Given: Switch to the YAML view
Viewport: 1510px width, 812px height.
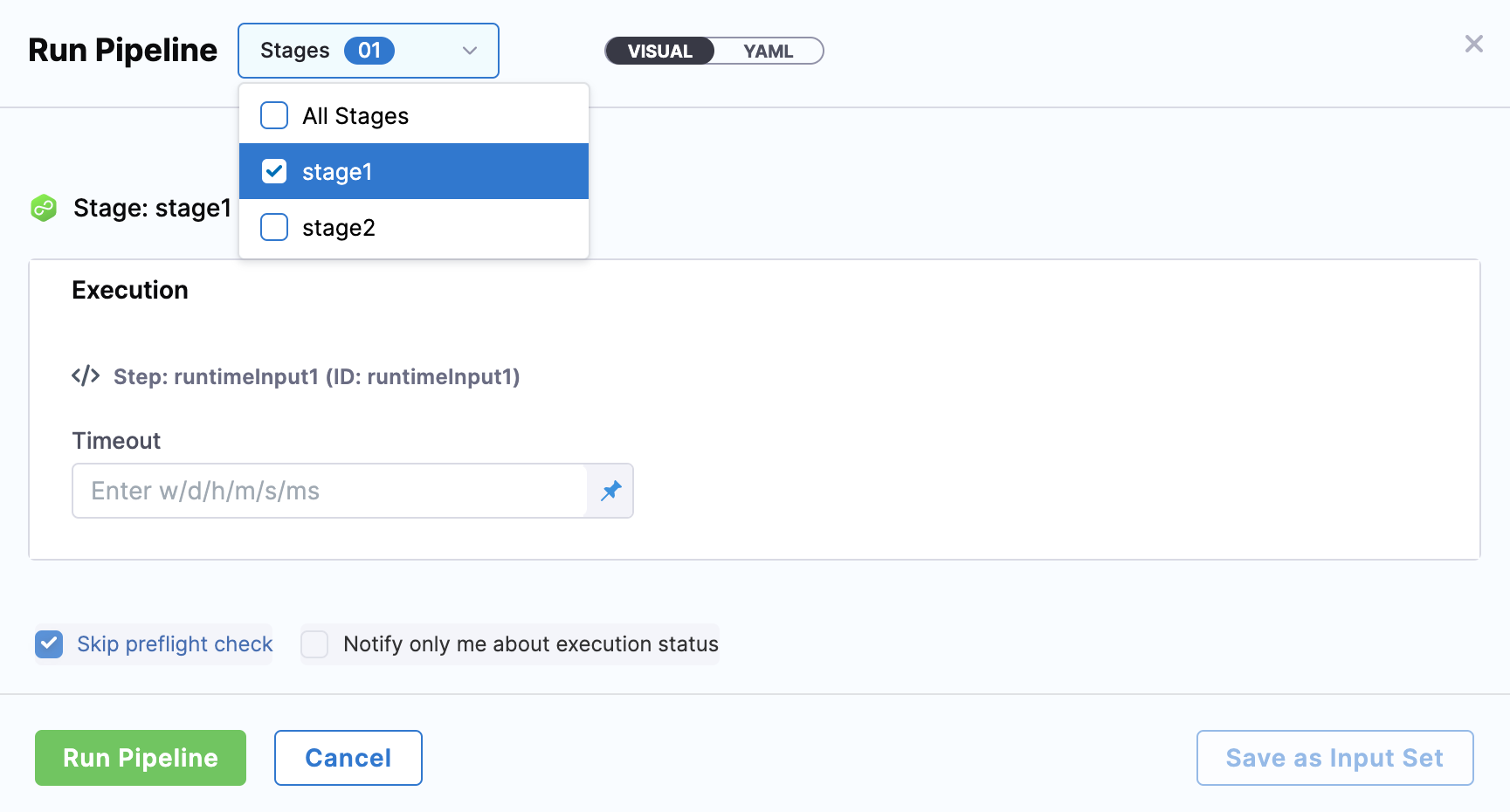Looking at the screenshot, I should pos(768,52).
